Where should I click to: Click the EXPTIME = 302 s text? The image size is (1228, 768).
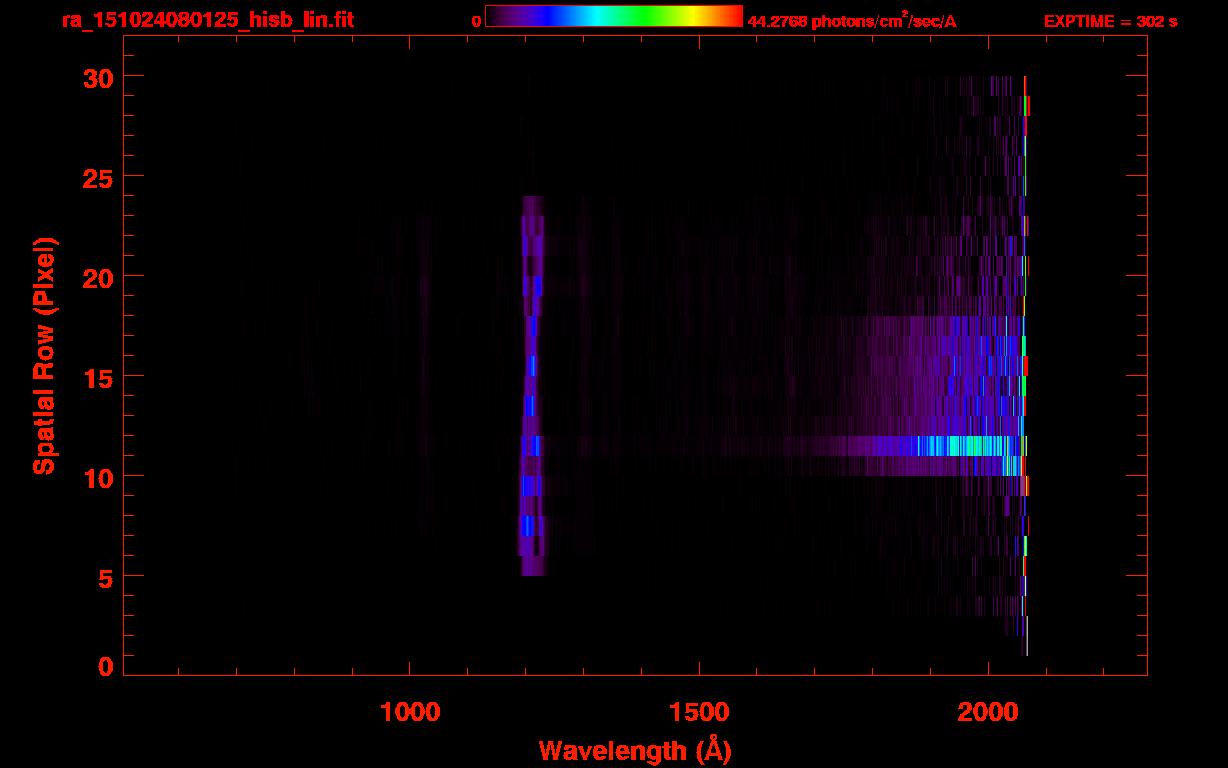tap(1110, 21)
